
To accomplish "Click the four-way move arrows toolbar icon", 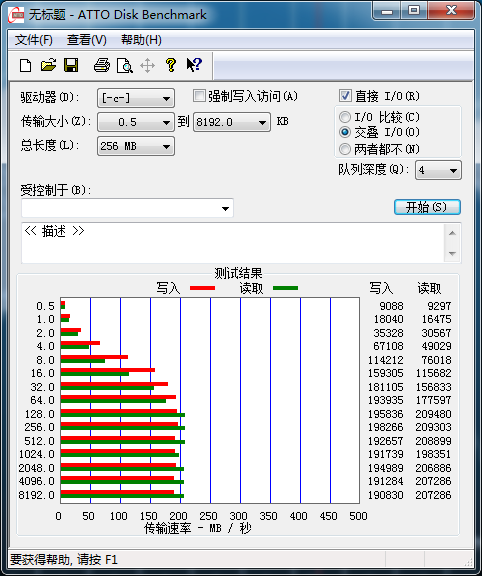I will [147, 66].
